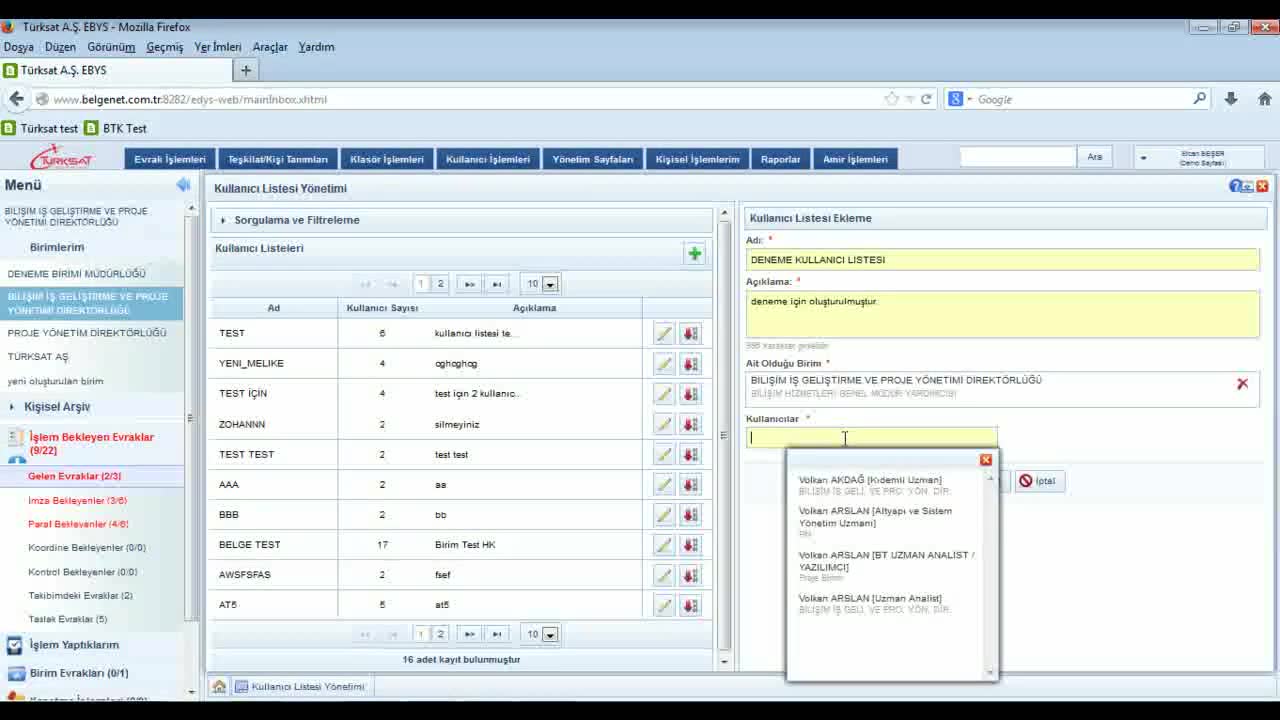Remove the selected Ait Olduğu Birim value
This screenshot has height=720, width=1280.
[x=1242, y=384]
